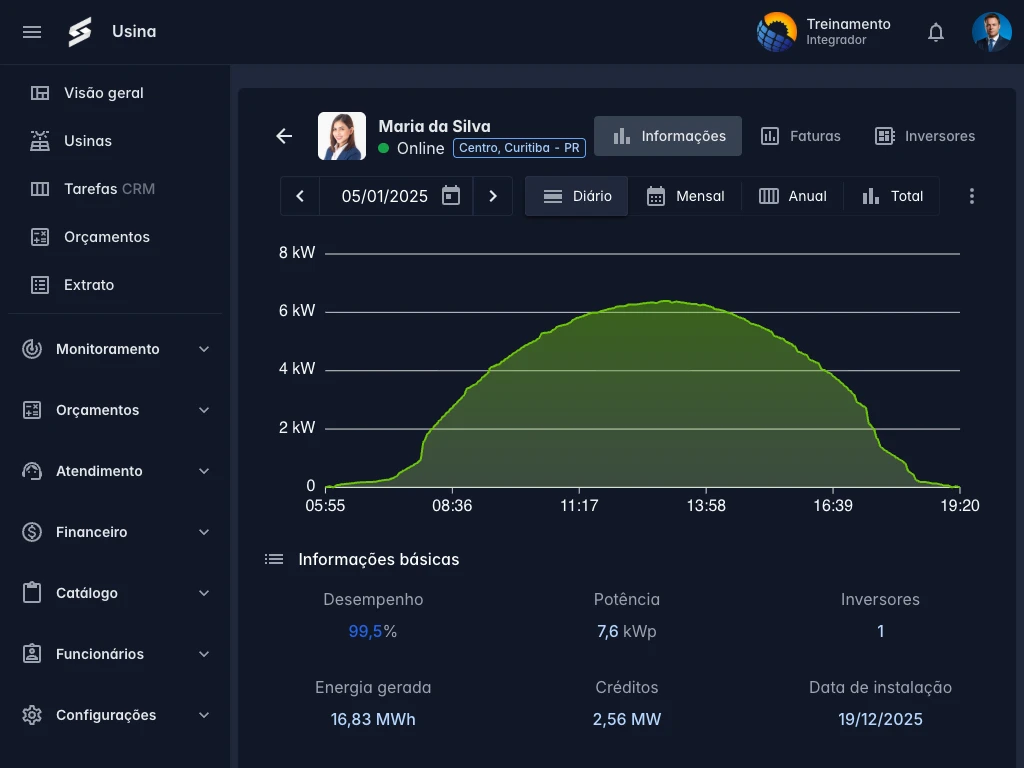Click the Usina logo icon

click(x=80, y=32)
